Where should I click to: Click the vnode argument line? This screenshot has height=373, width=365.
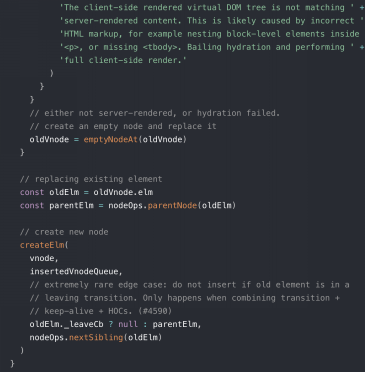[44, 258]
